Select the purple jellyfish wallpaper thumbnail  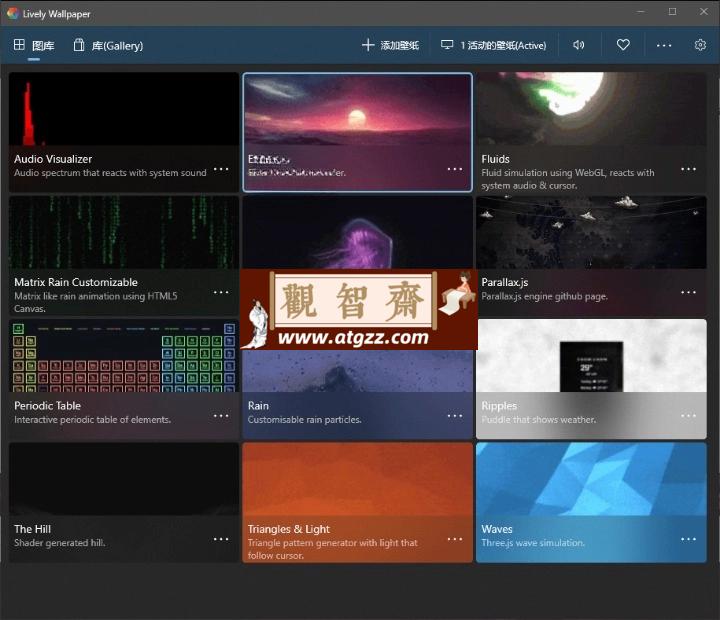(x=358, y=232)
